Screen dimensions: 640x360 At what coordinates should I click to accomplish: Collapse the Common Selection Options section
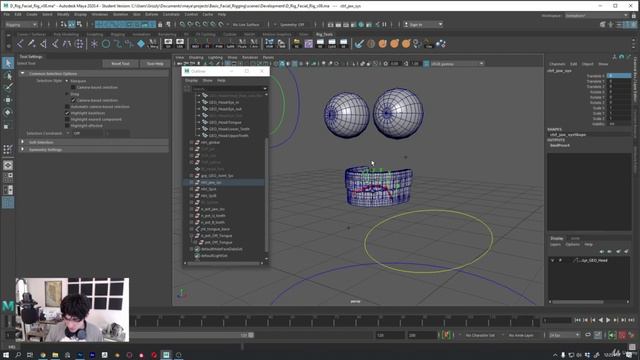coord(23,73)
